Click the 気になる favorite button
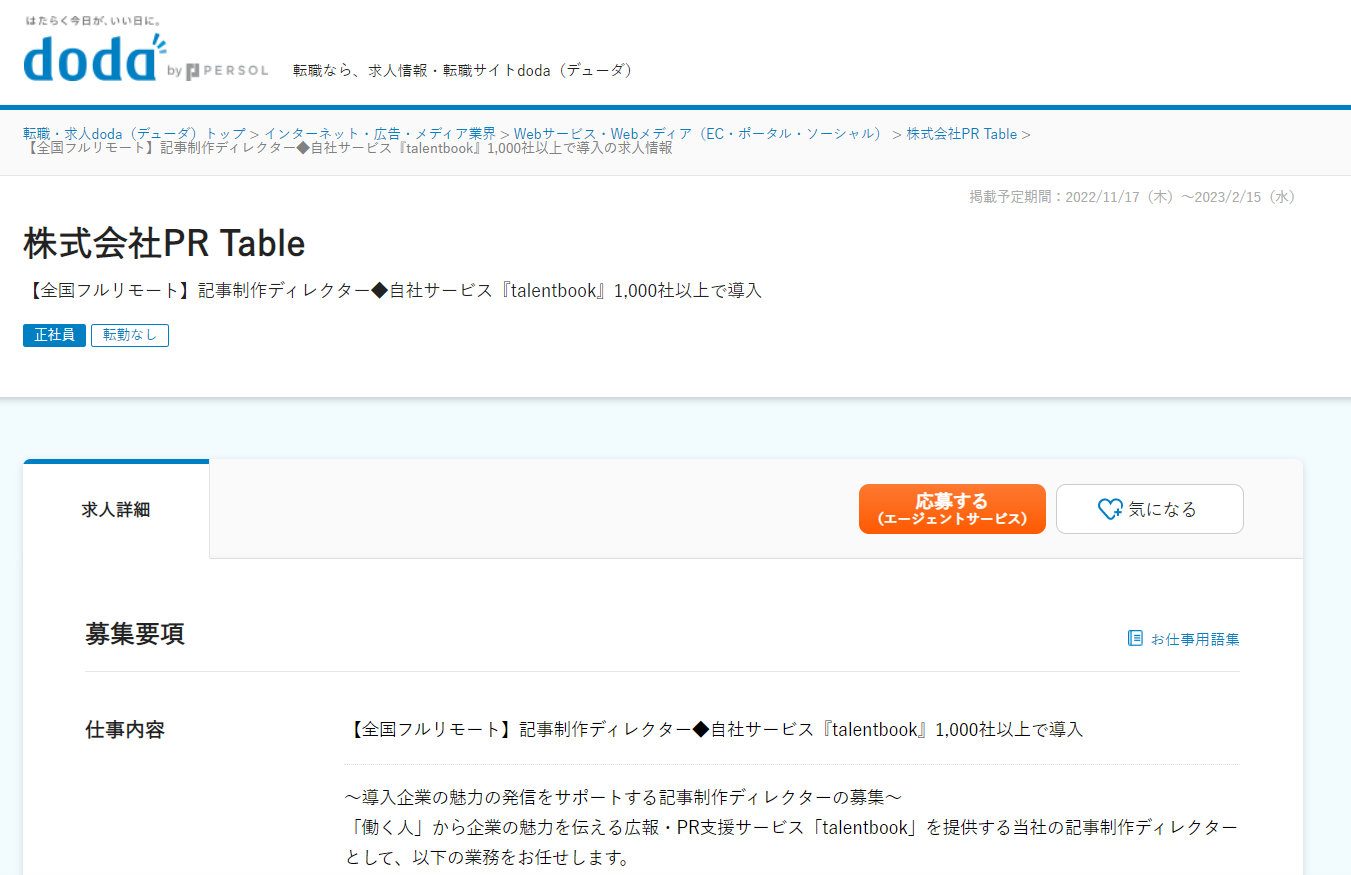This screenshot has height=875, width=1351. coord(1150,509)
